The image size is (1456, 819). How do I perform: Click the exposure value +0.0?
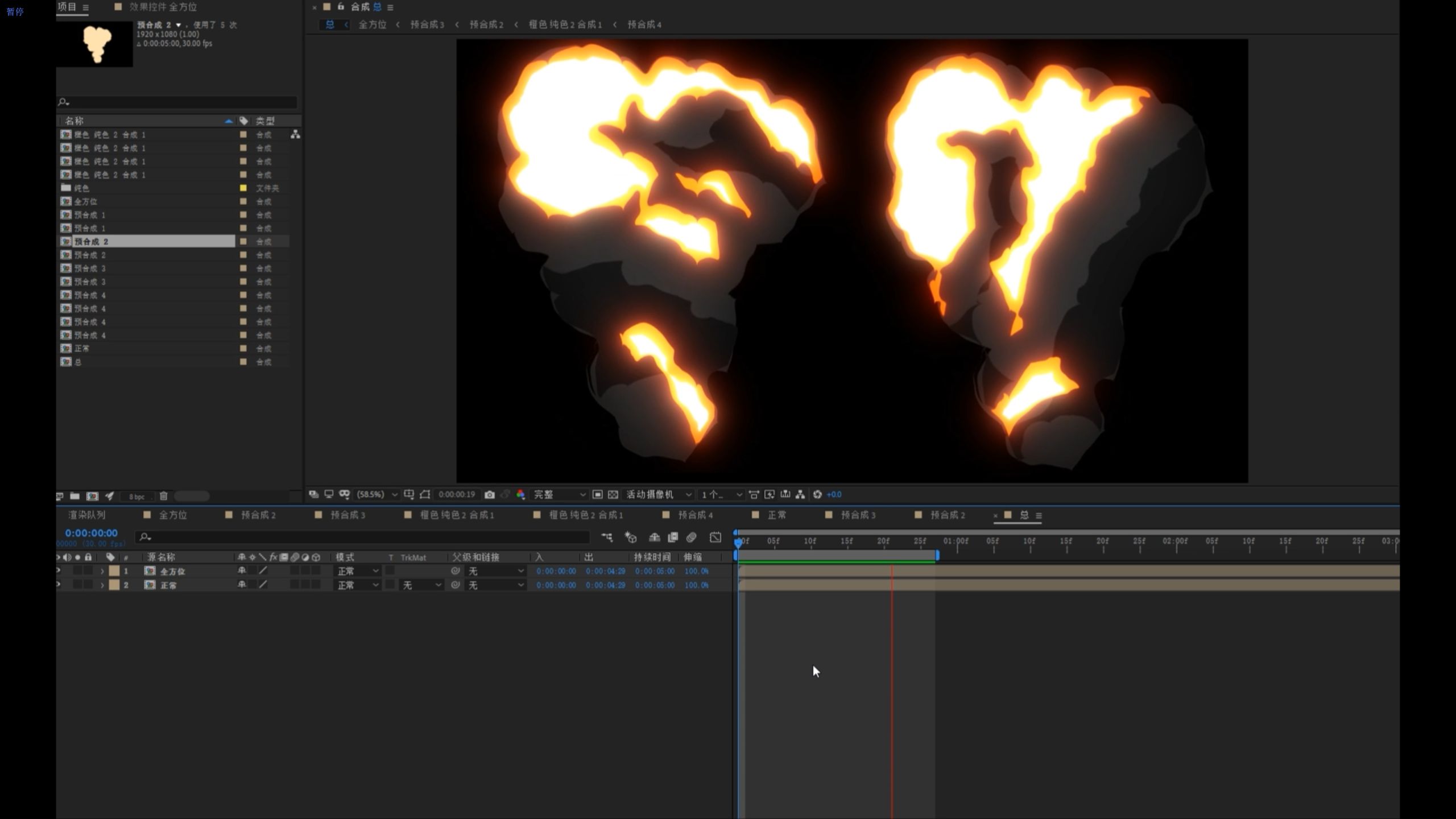(x=834, y=494)
